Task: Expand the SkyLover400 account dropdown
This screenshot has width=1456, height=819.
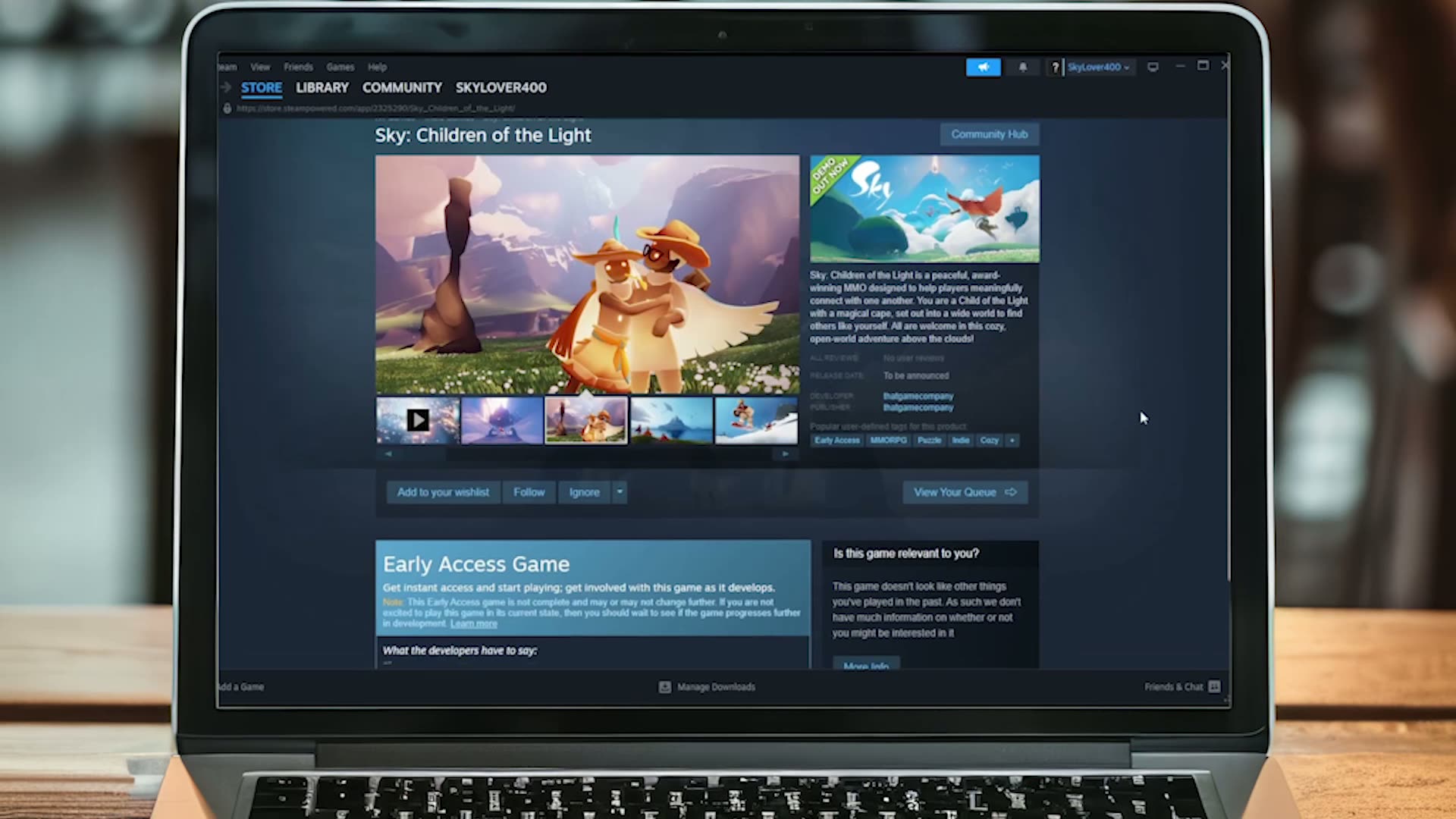Action: 1098,67
